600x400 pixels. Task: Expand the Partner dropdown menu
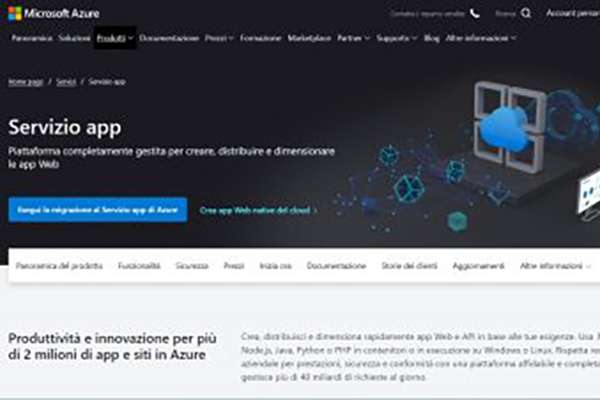coord(353,38)
